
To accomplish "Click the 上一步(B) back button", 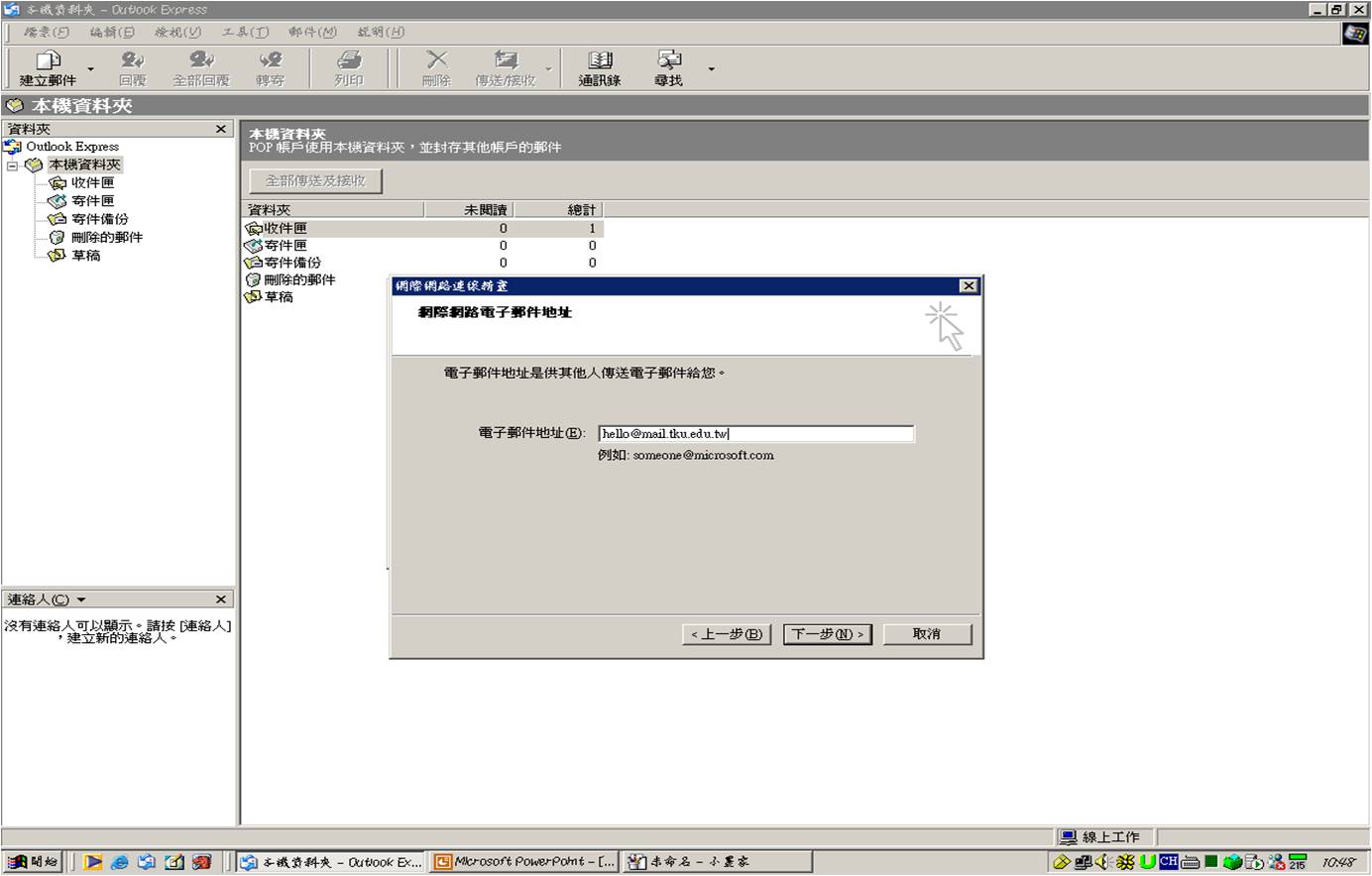I will (x=727, y=634).
